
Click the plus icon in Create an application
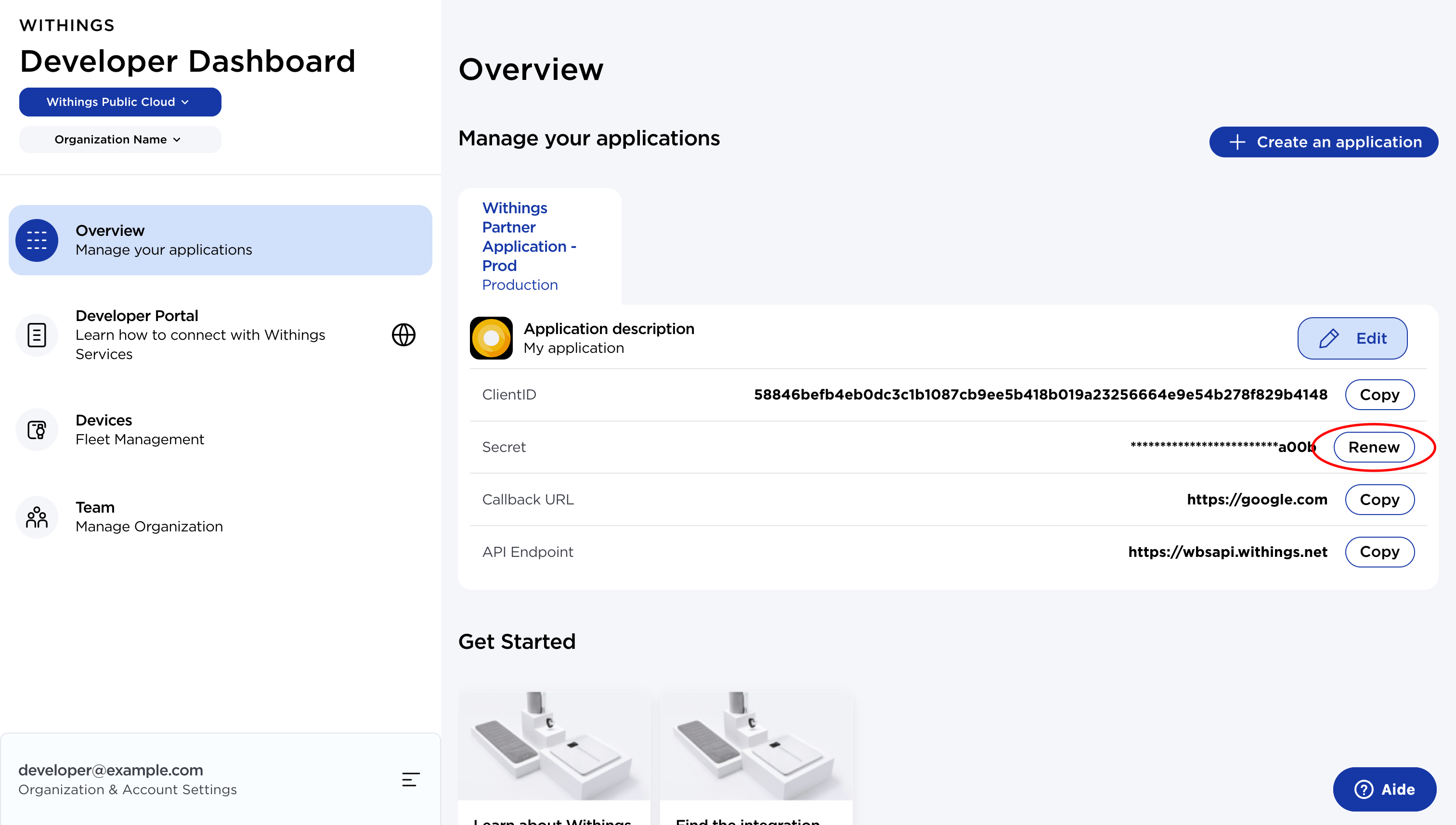(x=1237, y=142)
